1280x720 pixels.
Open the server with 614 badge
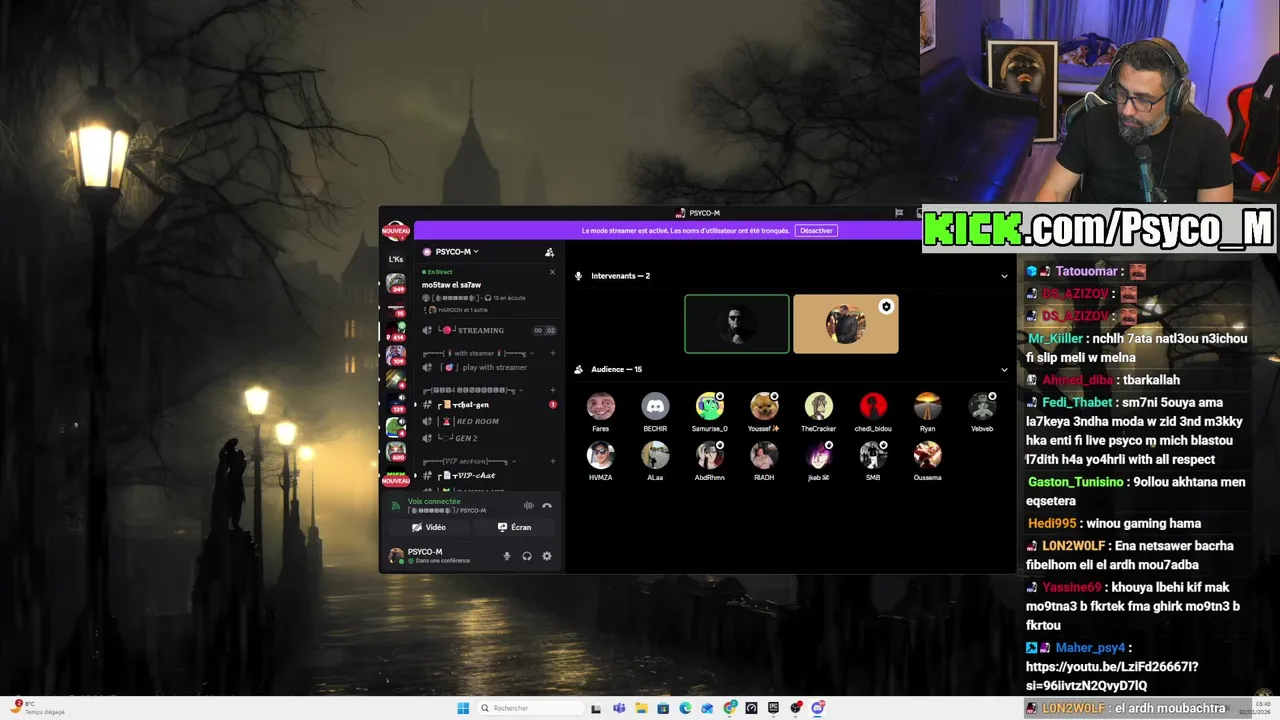(396, 332)
